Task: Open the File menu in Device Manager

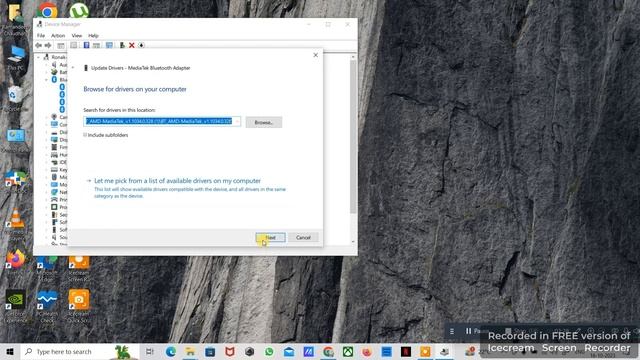Action: coord(41,36)
